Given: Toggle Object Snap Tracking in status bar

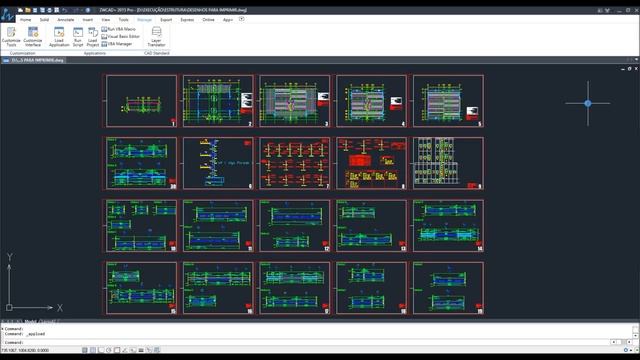Looking at the screenshot, I should [124, 350].
